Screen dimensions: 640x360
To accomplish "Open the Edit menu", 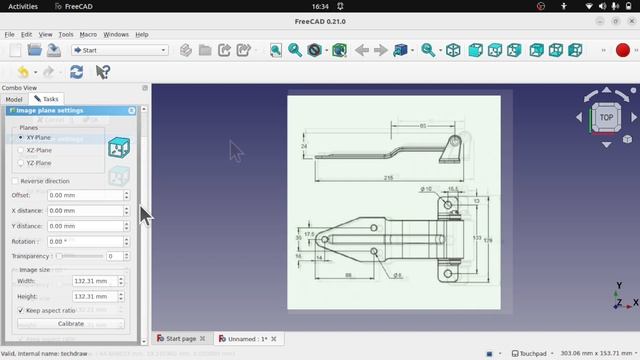I will [26, 35].
